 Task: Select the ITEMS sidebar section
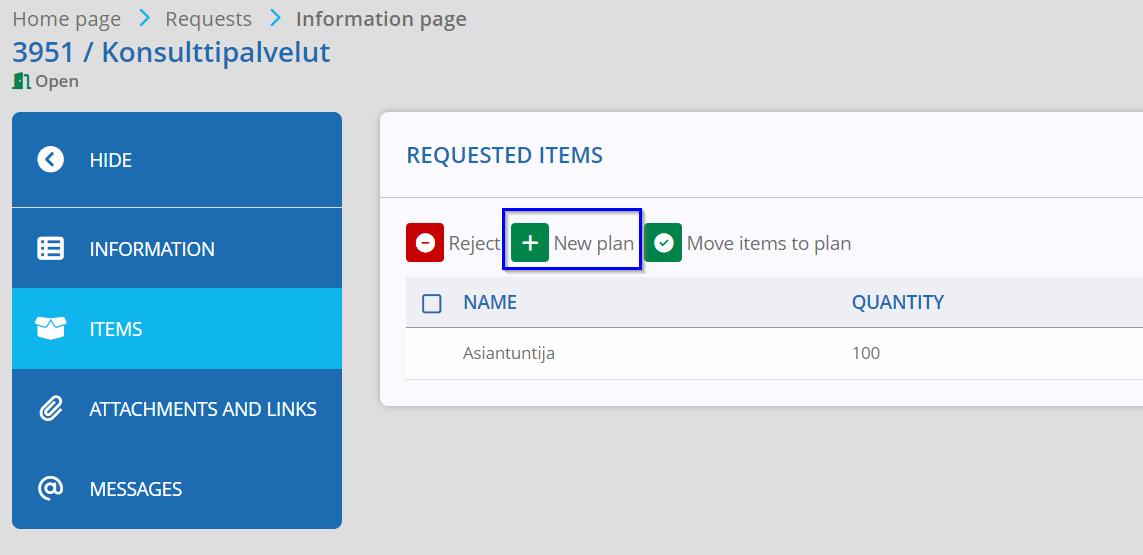pos(177,328)
